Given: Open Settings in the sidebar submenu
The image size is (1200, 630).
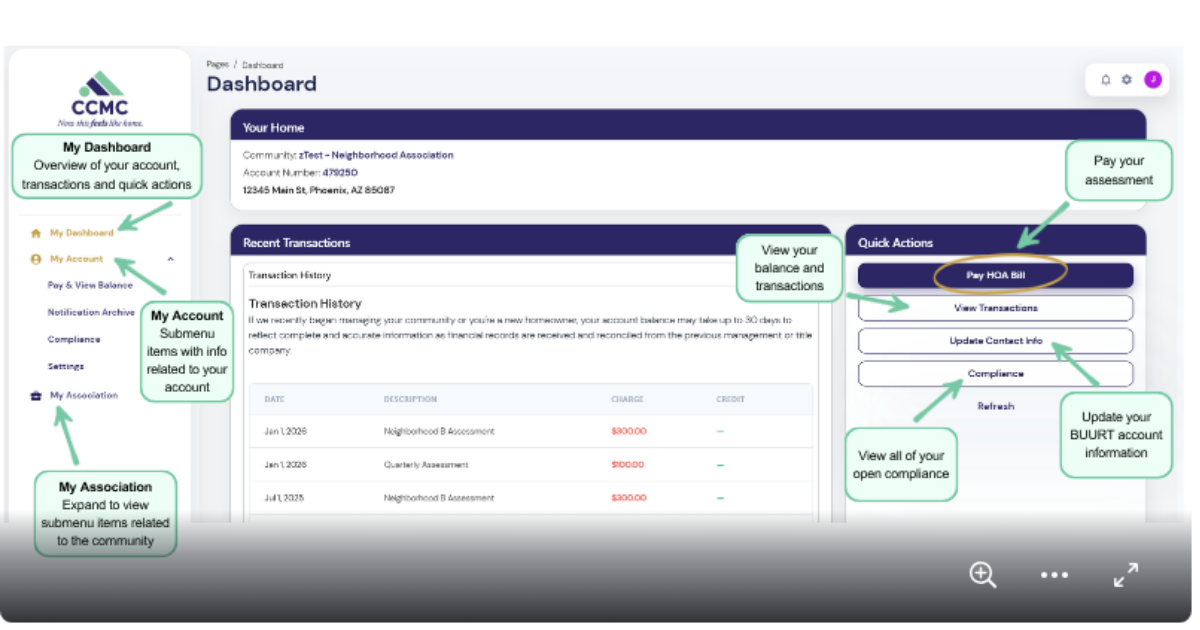Looking at the screenshot, I should click(66, 366).
